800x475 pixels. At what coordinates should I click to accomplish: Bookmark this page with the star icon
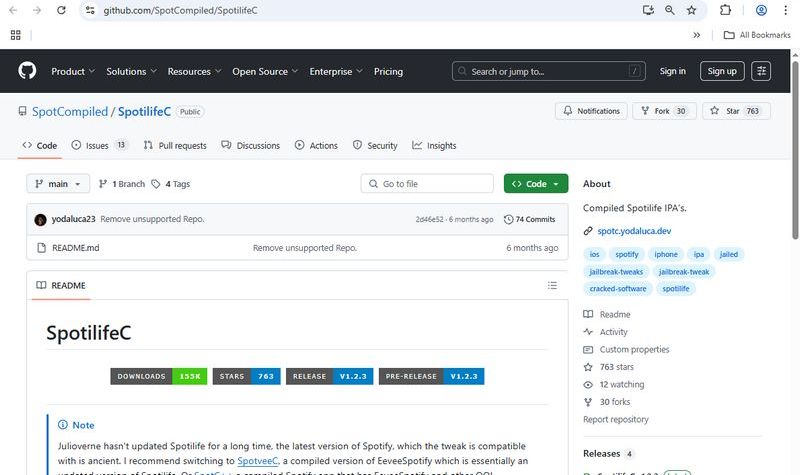[691, 10]
